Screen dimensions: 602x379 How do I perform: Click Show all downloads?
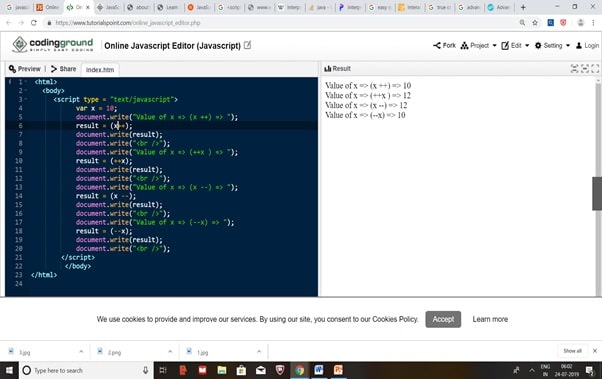(572, 351)
